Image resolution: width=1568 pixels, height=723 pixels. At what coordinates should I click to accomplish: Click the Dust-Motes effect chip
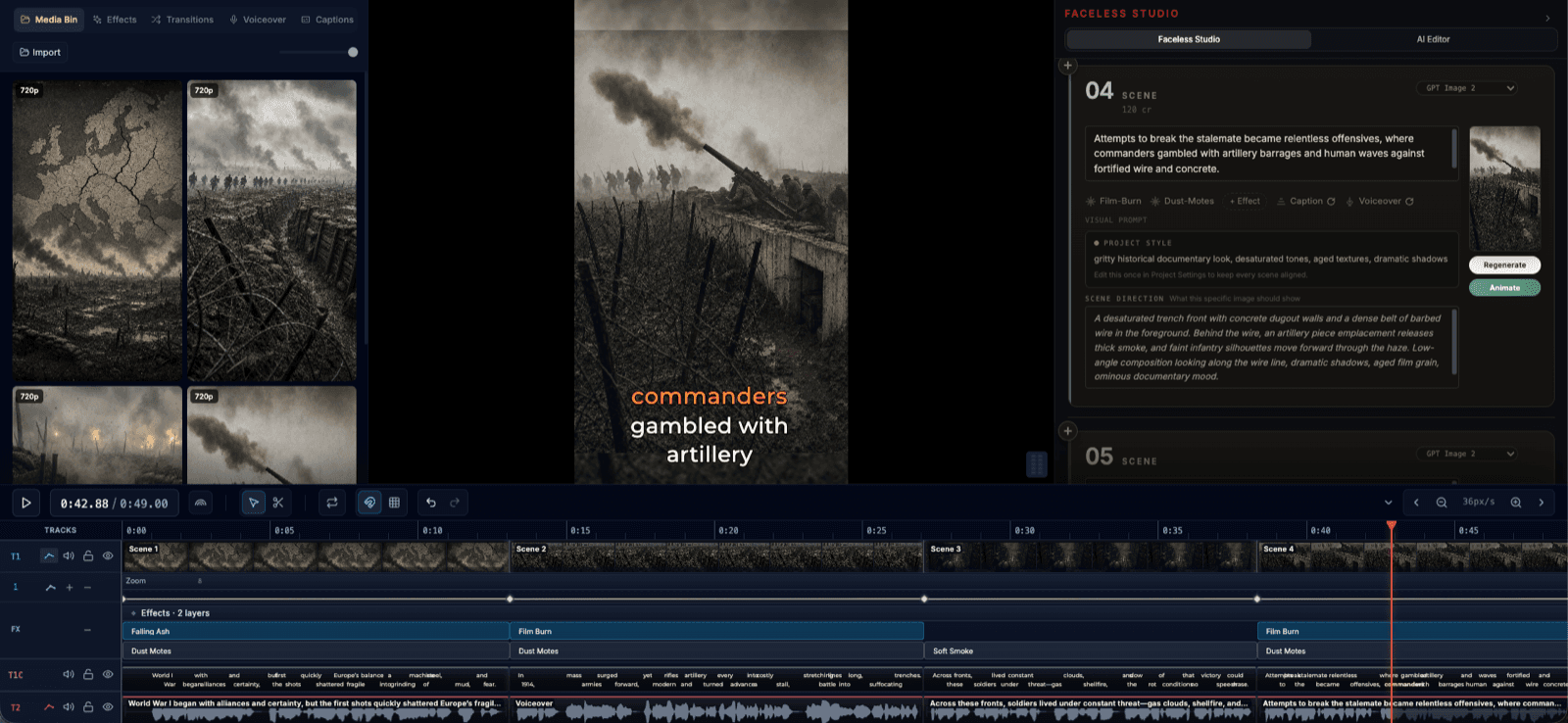pos(1182,201)
